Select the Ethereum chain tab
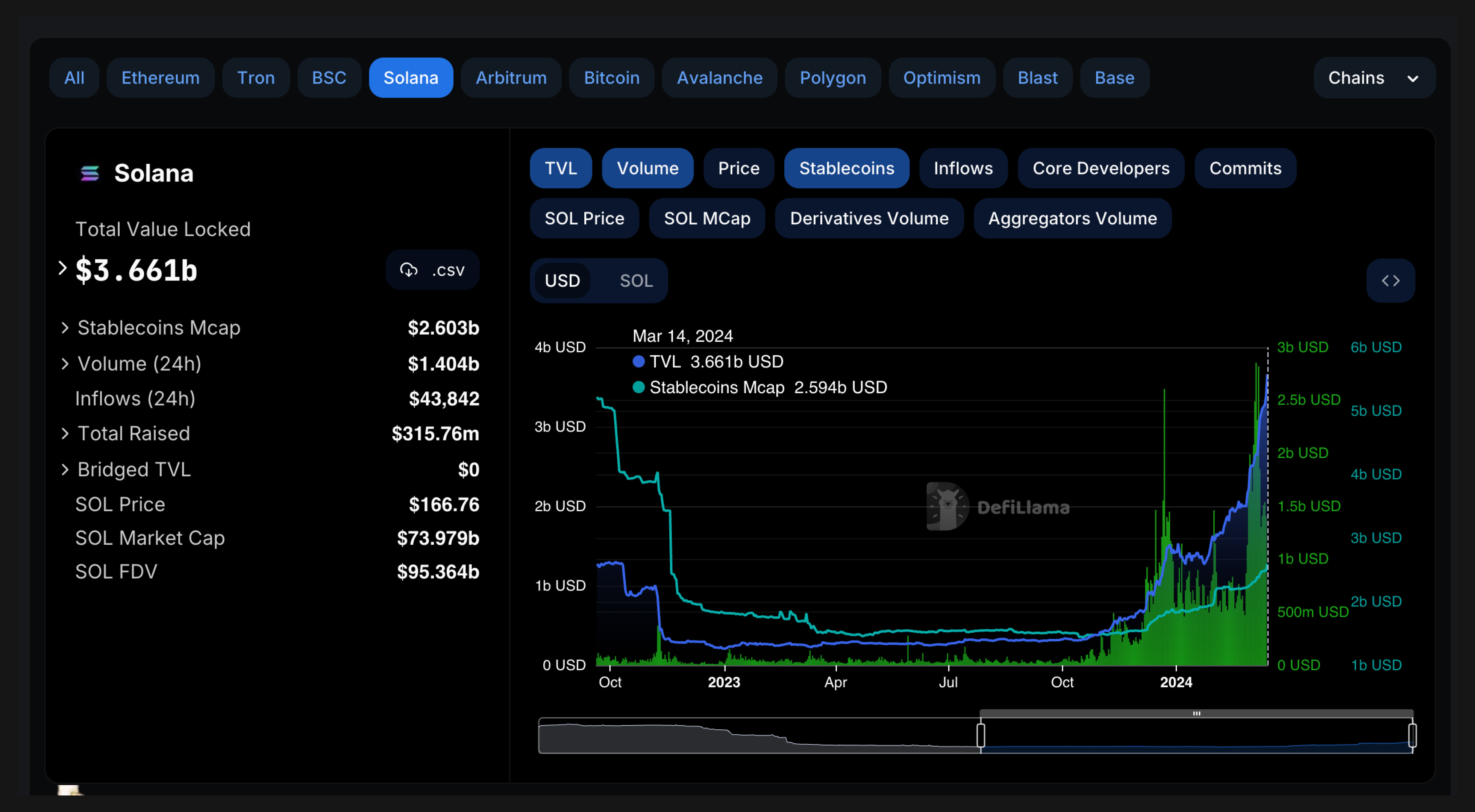The height and width of the screenshot is (812, 1475). [160, 78]
